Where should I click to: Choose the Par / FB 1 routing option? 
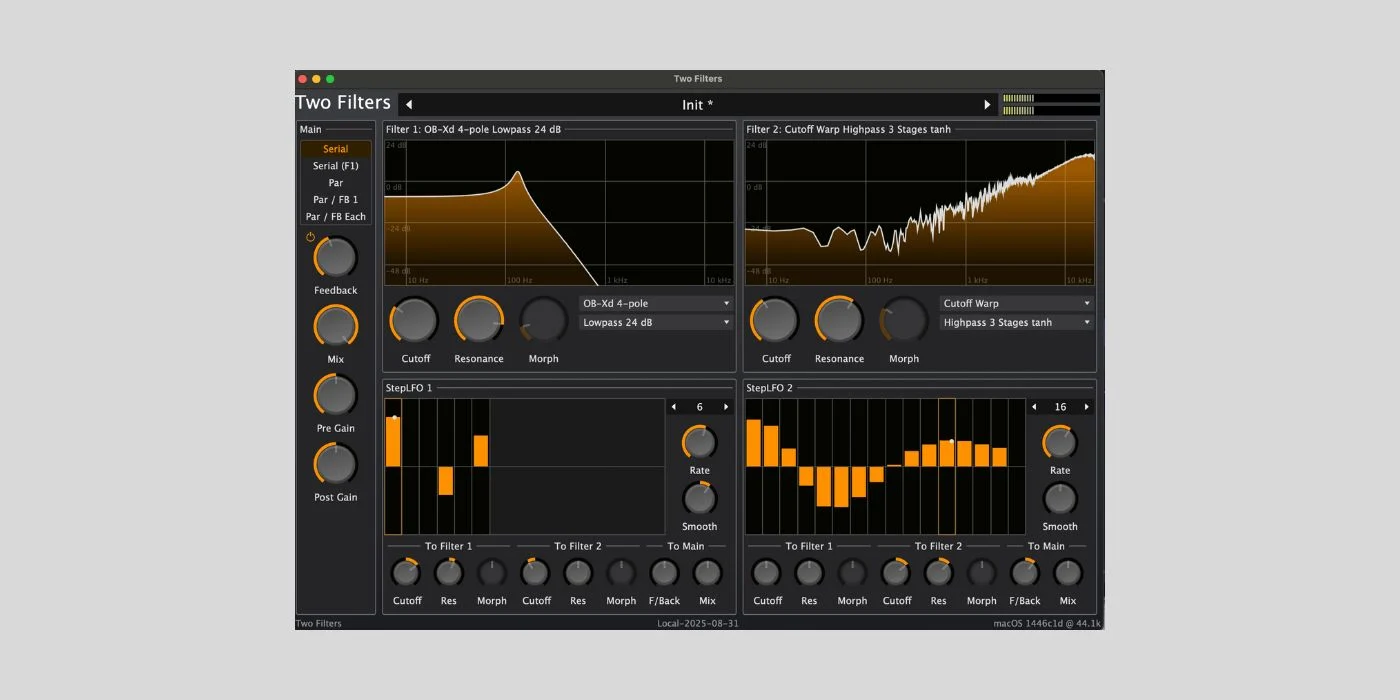click(x=335, y=200)
